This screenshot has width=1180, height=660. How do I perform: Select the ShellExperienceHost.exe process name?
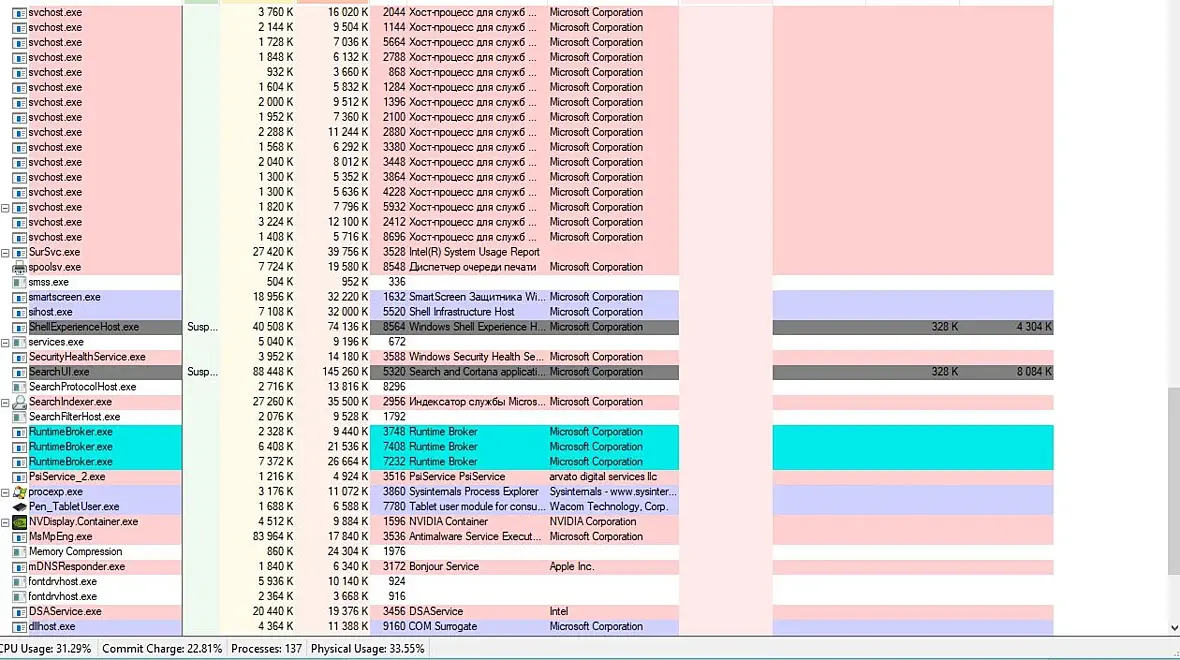pos(84,327)
